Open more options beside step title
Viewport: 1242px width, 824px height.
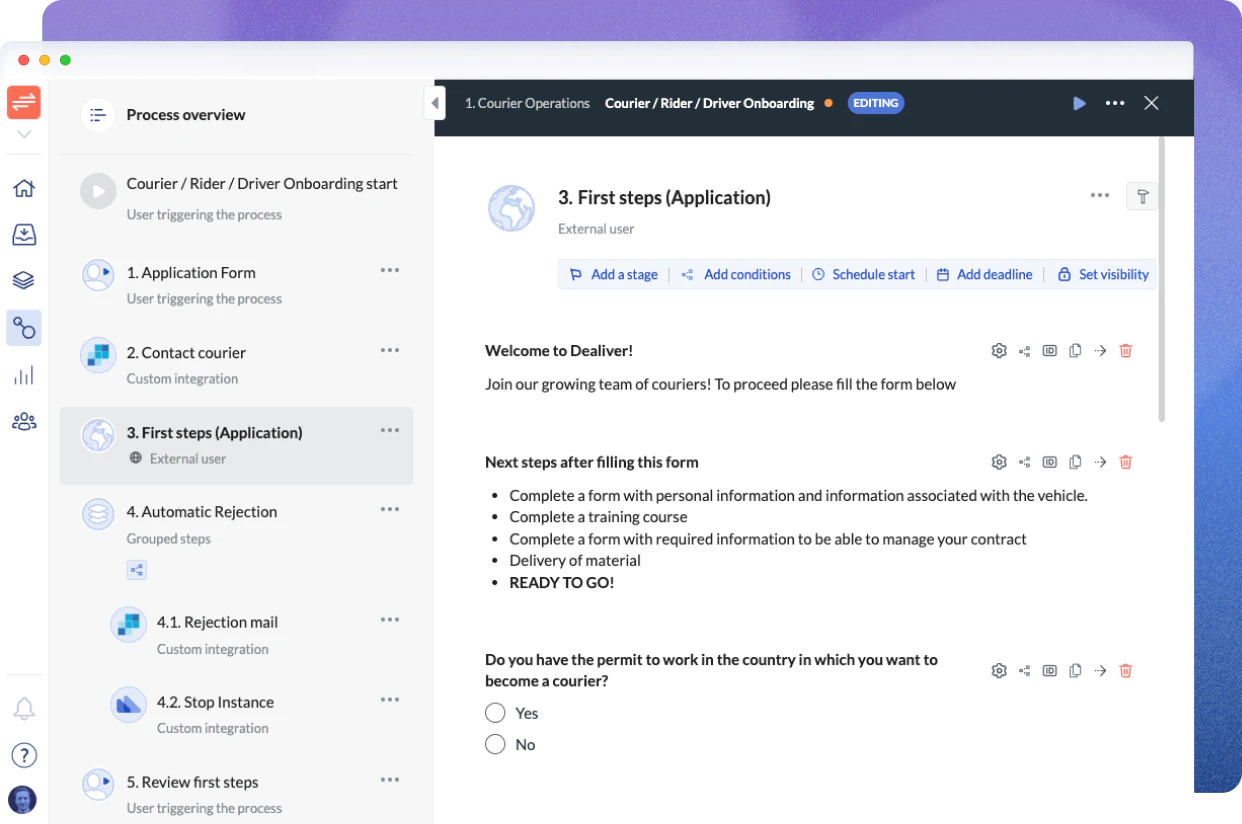(x=1100, y=195)
